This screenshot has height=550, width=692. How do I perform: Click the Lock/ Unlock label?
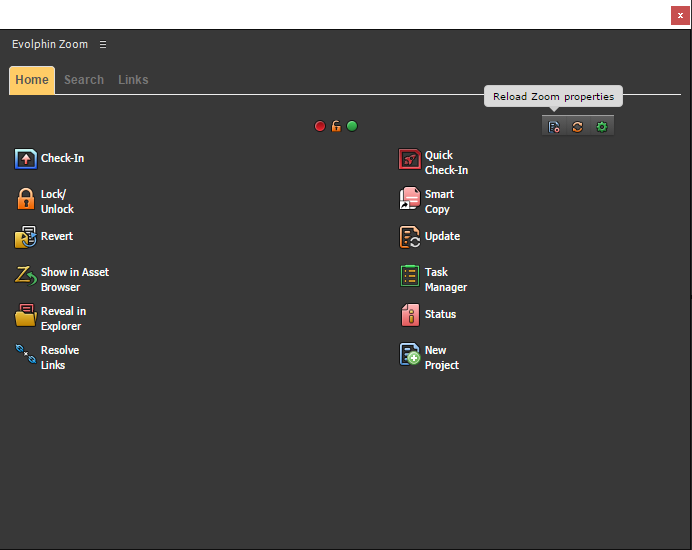point(57,202)
